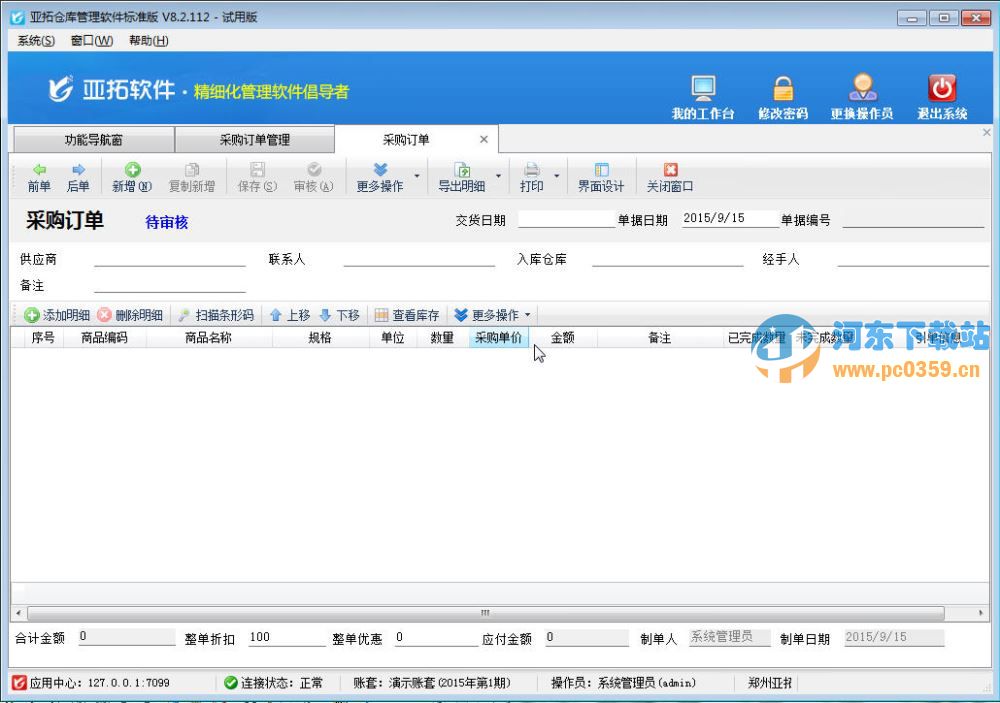Image resolution: width=1000 pixels, height=703 pixels.
Task: Click inside the 供应商 input field
Action: click(x=168, y=260)
